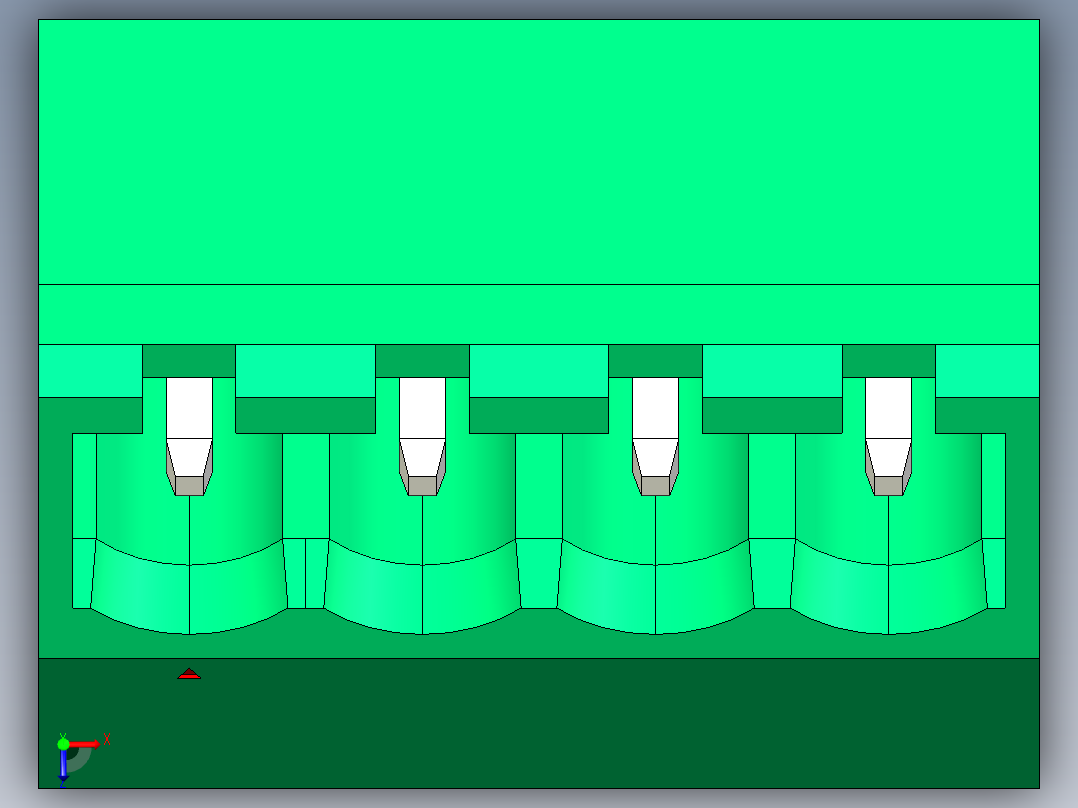The height and width of the screenshot is (808, 1078).
Task: Click the green Y axis ball of triad
Action: point(63,744)
